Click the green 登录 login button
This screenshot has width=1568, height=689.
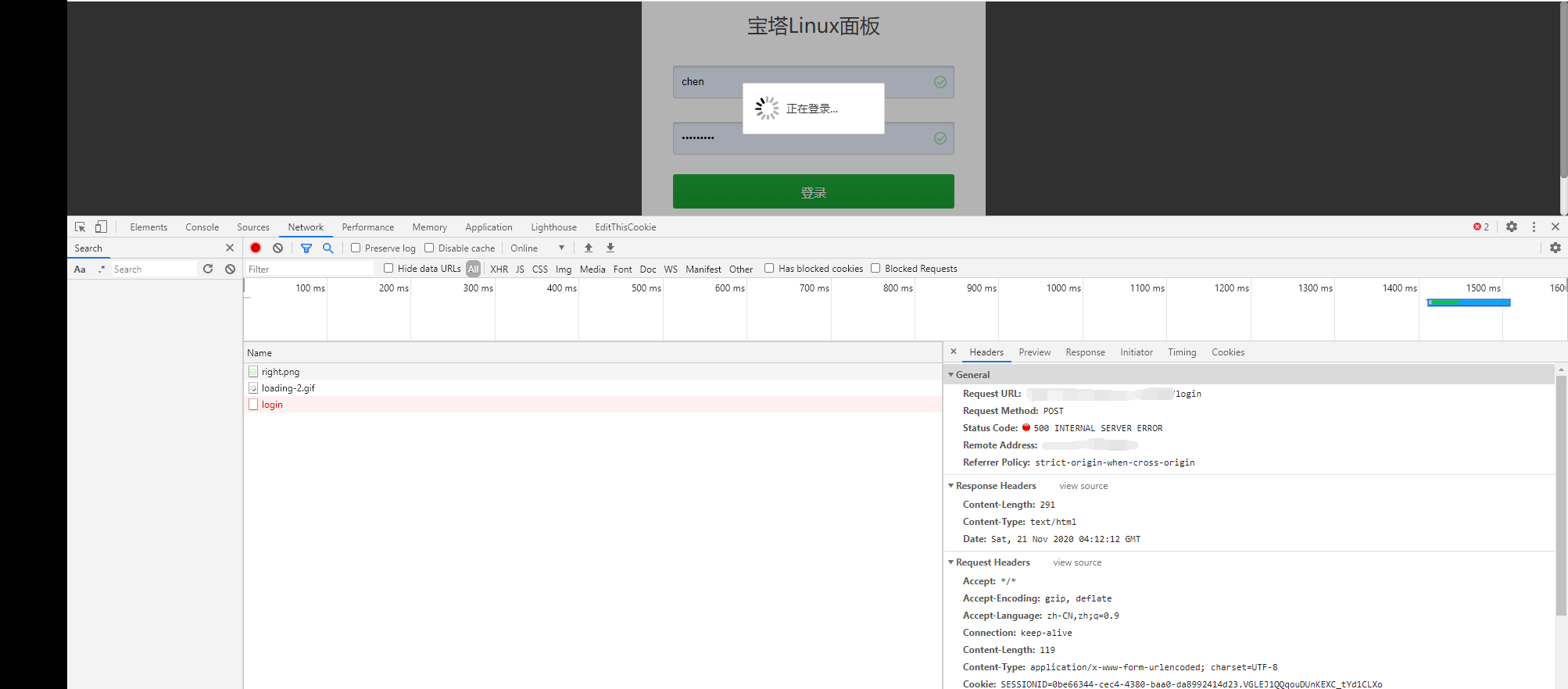point(814,191)
